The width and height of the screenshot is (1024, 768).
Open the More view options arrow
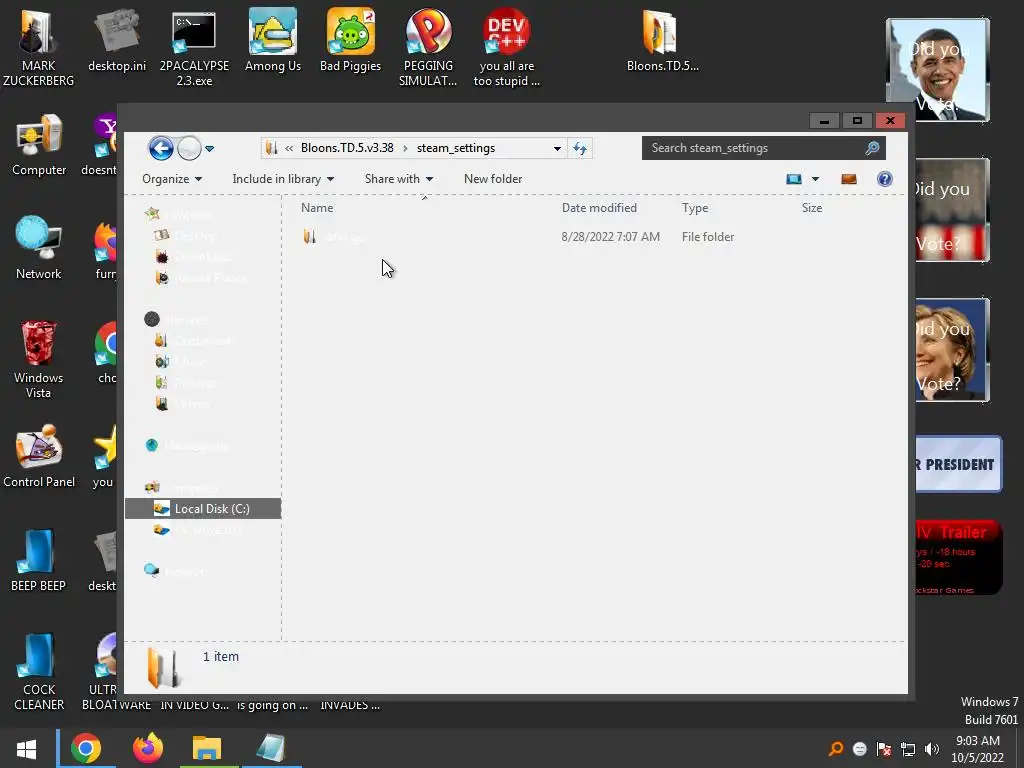(815, 179)
